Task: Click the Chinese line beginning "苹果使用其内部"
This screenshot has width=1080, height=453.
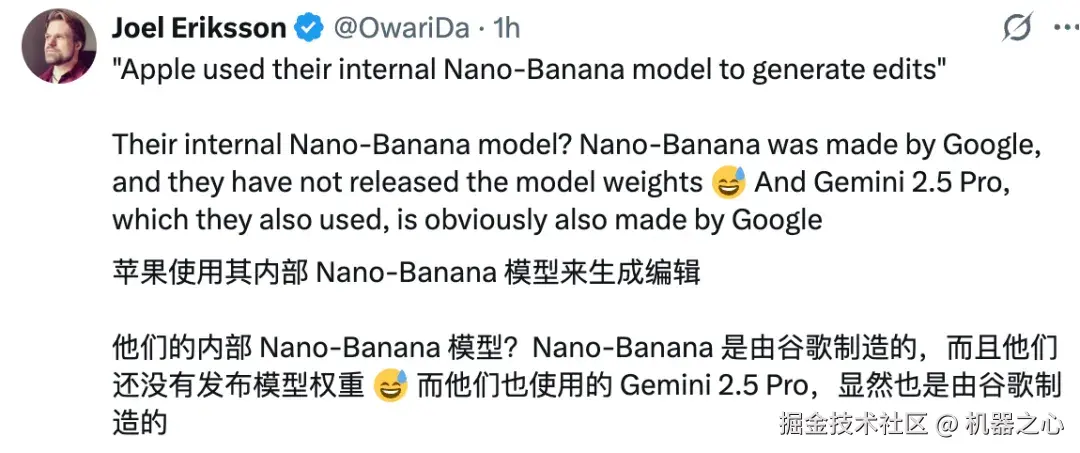Action: click(x=406, y=272)
